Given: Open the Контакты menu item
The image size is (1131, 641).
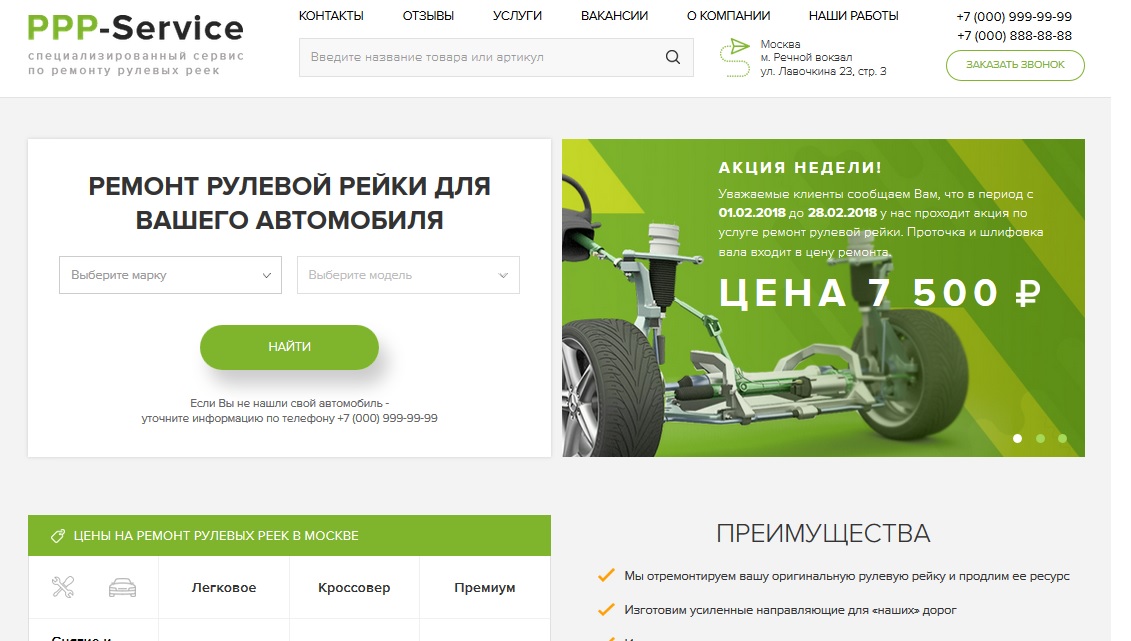Looking at the screenshot, I should [x=331, y=16].
